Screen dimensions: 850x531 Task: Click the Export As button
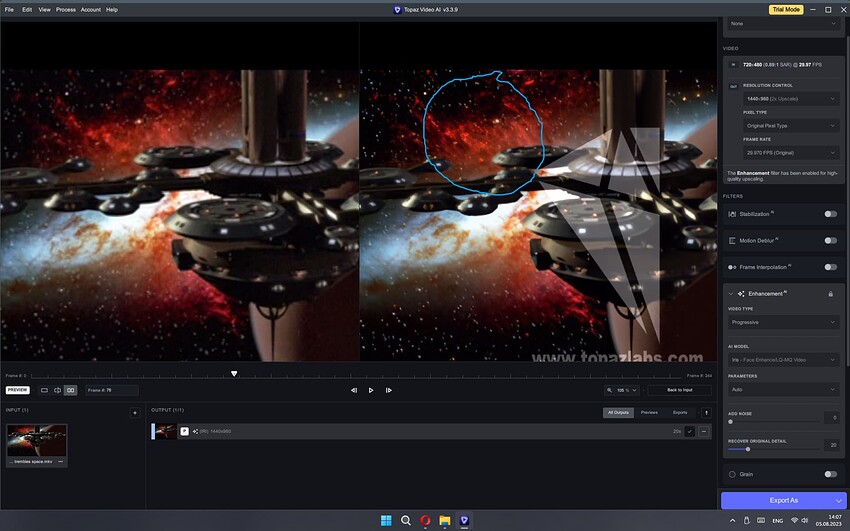coord(783,500)
